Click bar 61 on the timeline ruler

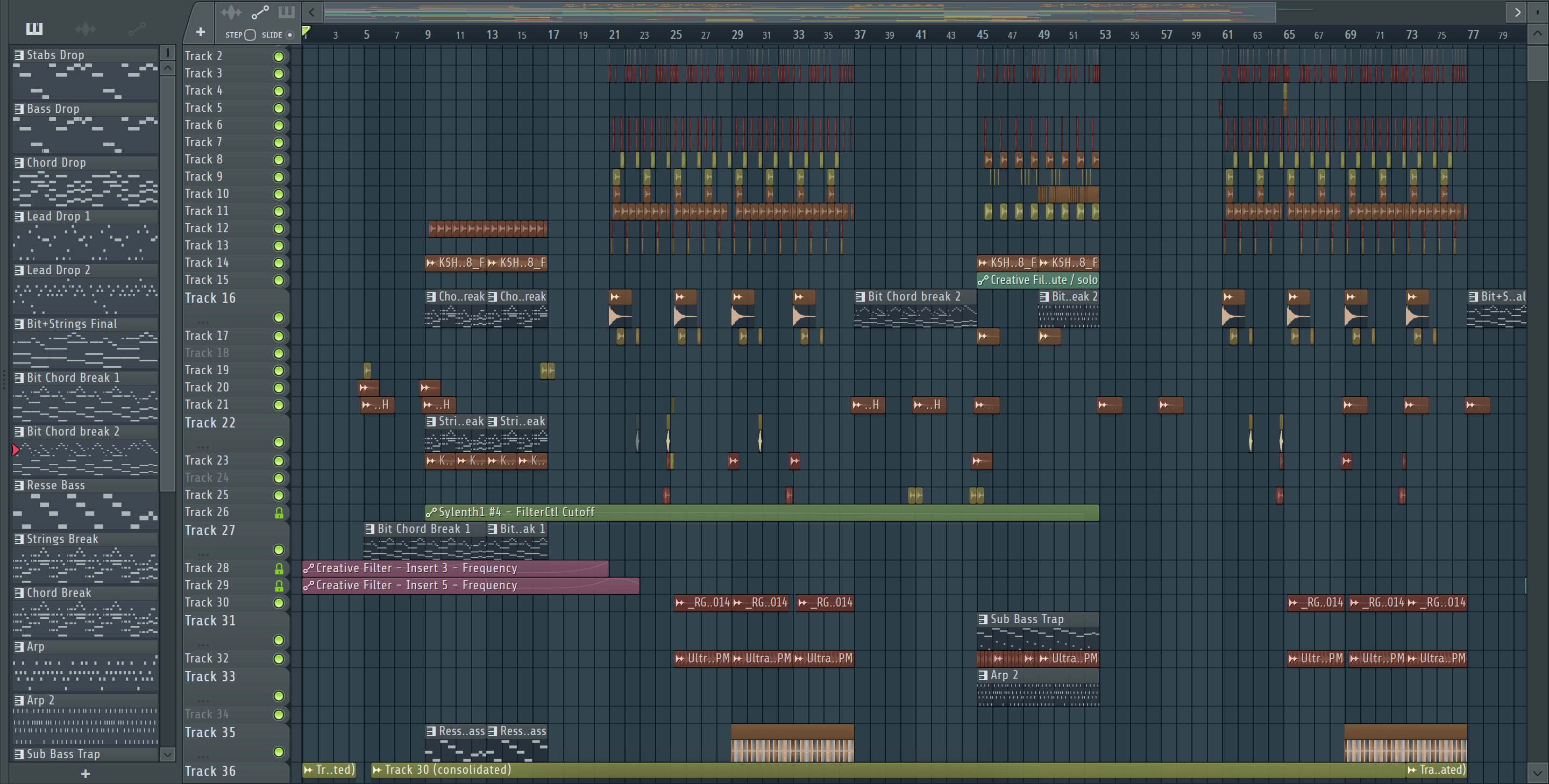pos(1227,35)
